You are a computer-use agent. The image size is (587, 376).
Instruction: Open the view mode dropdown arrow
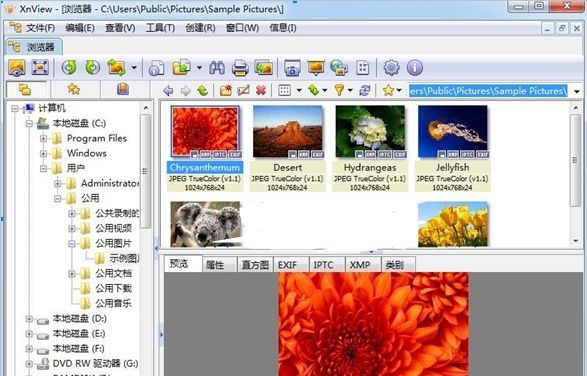(x=299, y=90)
